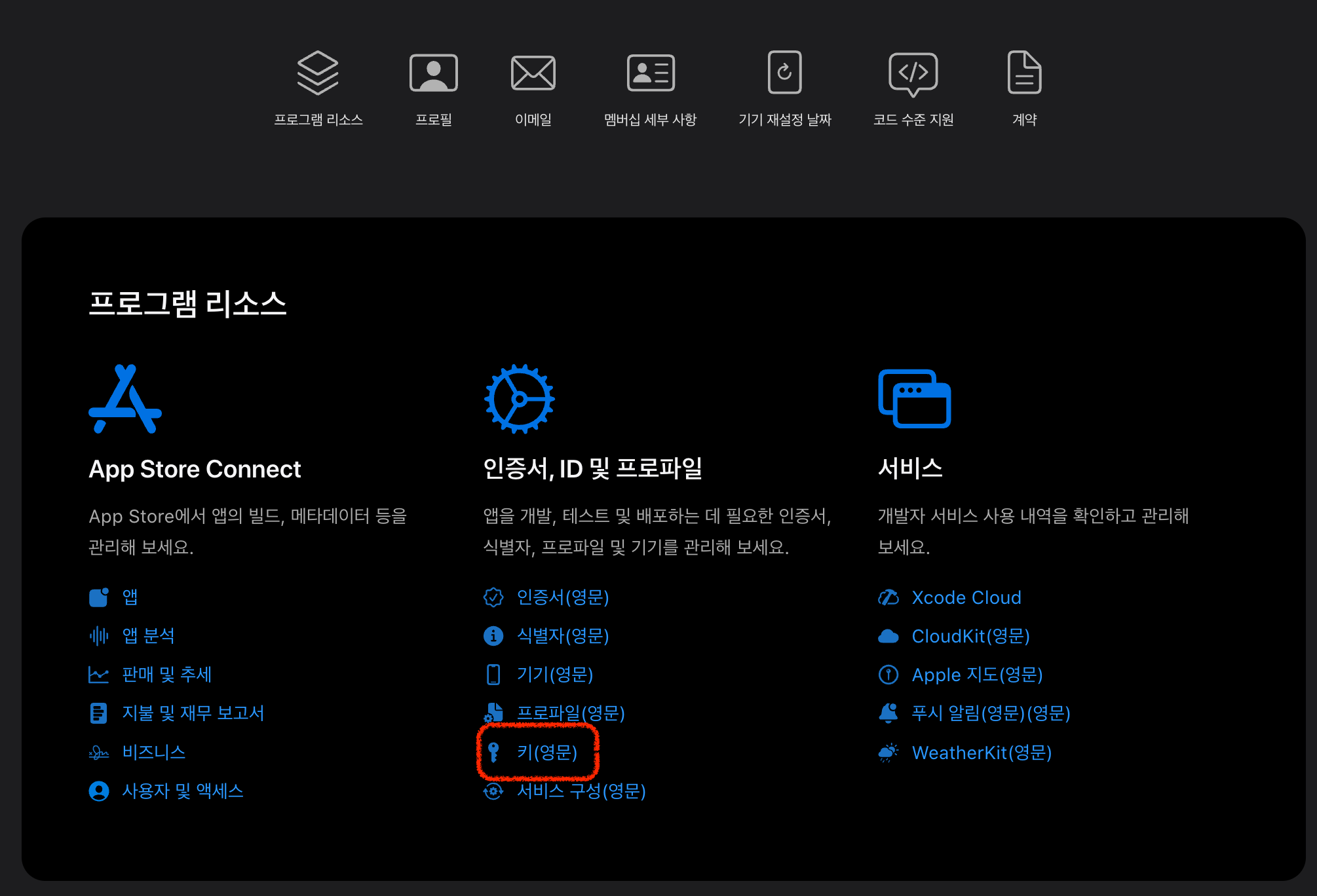
Task: Click the info icon beside 식별자(영문)
Action: coord(493,636)
